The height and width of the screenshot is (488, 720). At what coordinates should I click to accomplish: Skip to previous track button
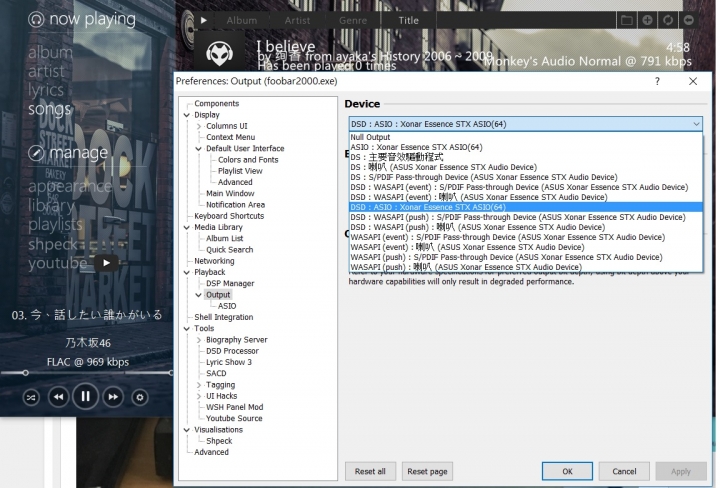58,397
